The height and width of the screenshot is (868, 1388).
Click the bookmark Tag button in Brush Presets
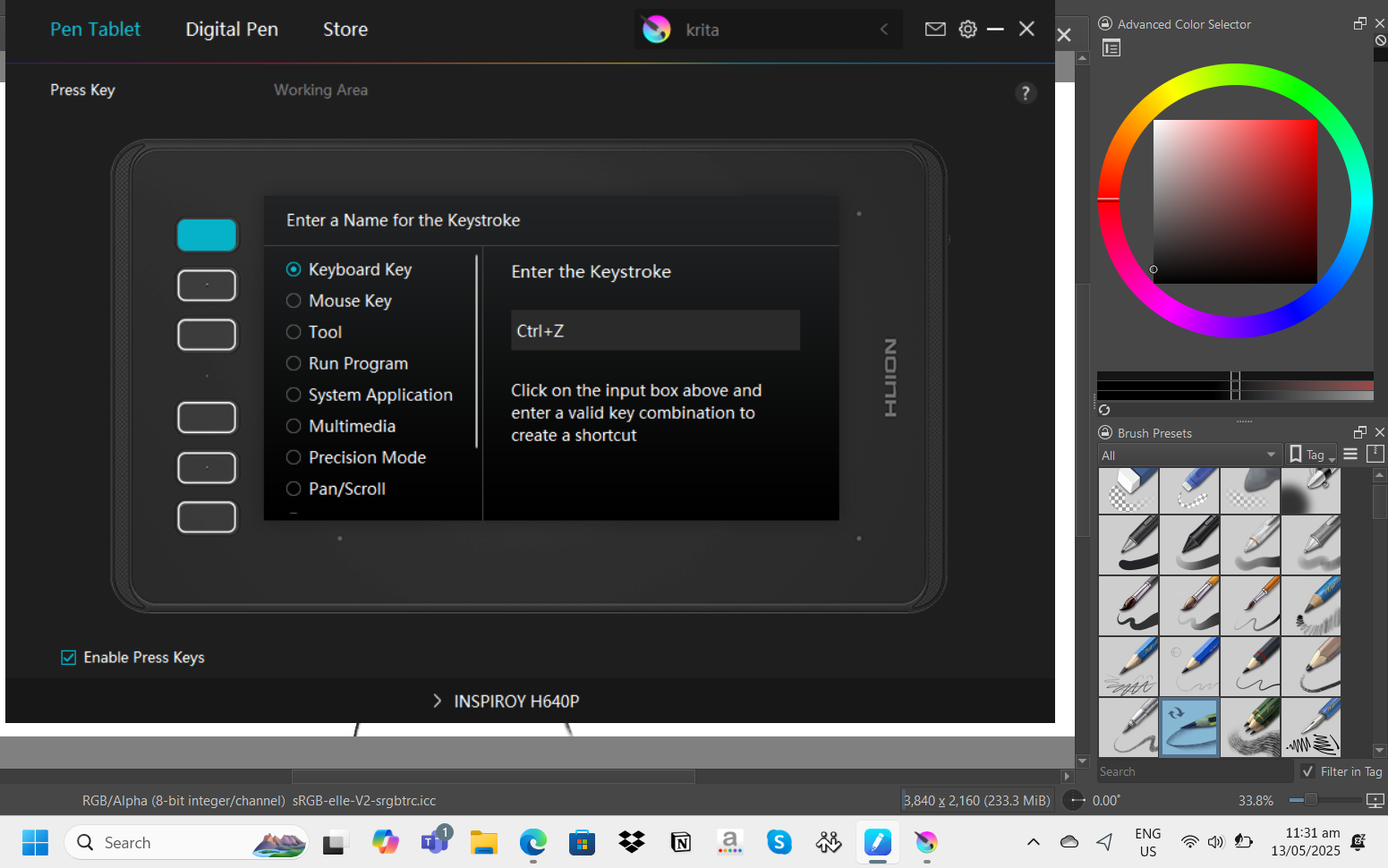[x=1310, y=455]
